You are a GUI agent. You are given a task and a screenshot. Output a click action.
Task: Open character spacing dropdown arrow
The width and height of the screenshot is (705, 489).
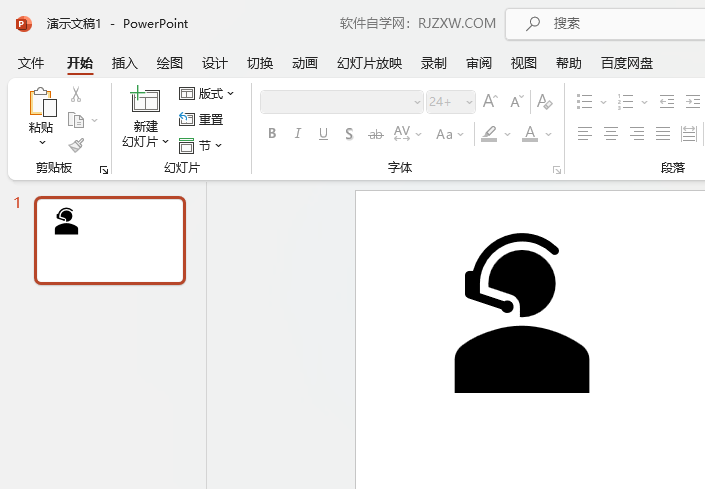point(419,134)
